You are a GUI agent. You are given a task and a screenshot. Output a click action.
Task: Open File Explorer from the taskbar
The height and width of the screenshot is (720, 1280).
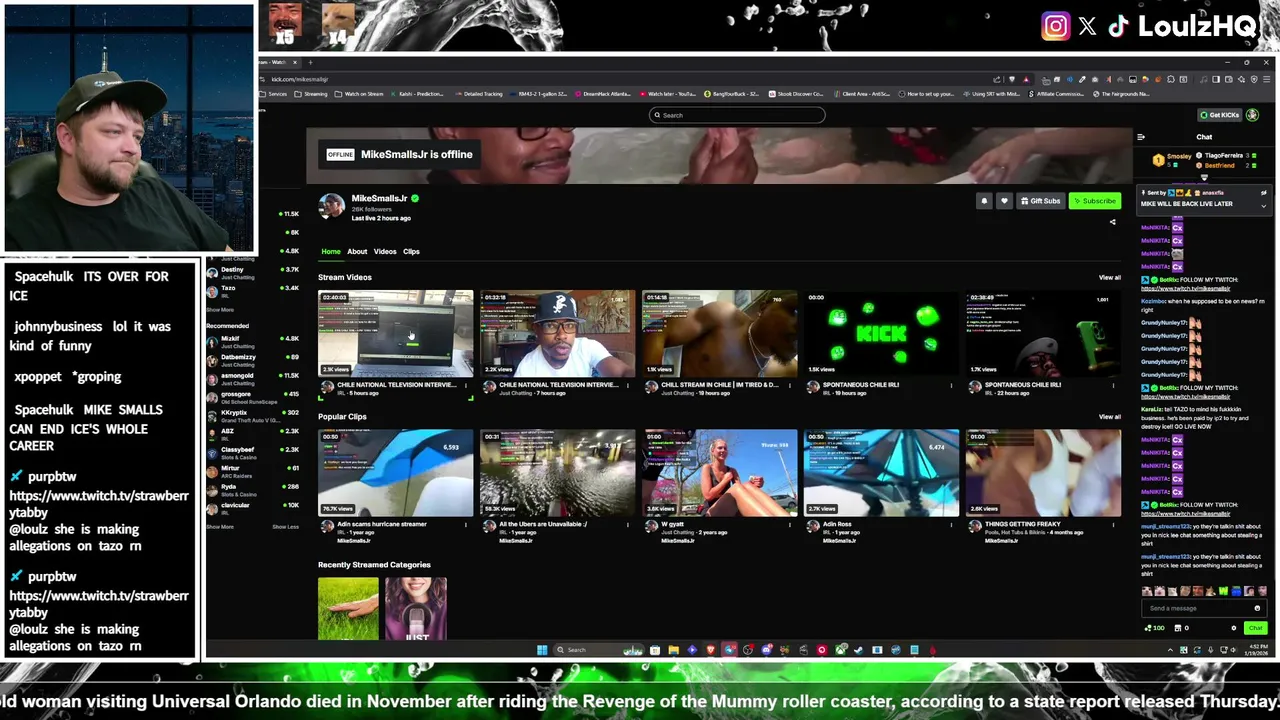click(x=673, y=650)
